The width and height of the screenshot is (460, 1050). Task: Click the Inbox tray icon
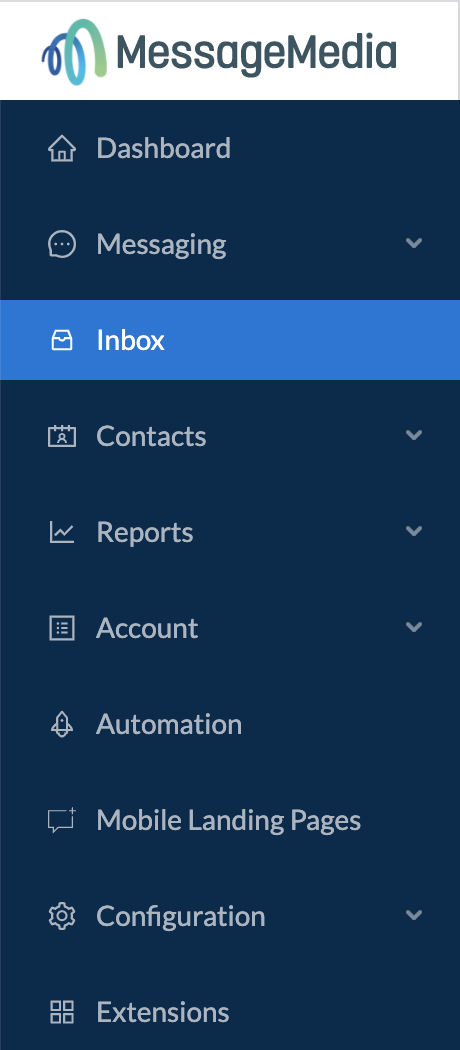pyautogui.click(x=62, y=340)
